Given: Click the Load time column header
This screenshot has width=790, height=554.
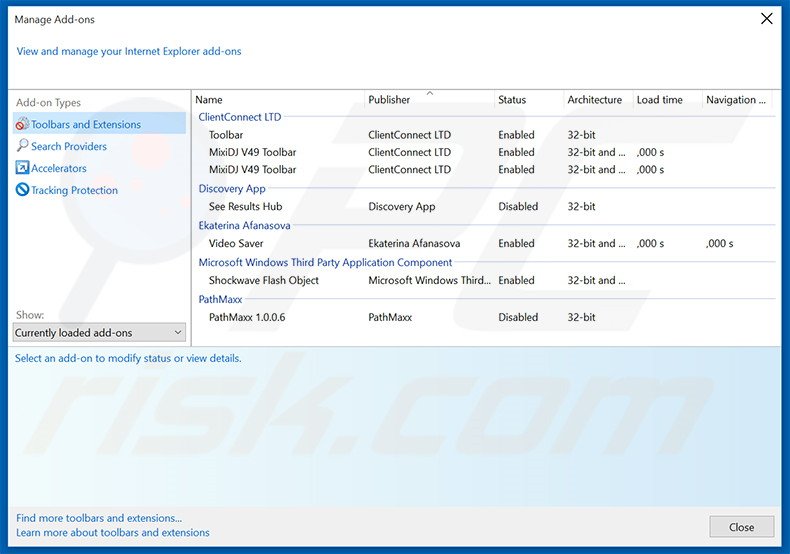Looking at the screenshot, I should [659, 100].
